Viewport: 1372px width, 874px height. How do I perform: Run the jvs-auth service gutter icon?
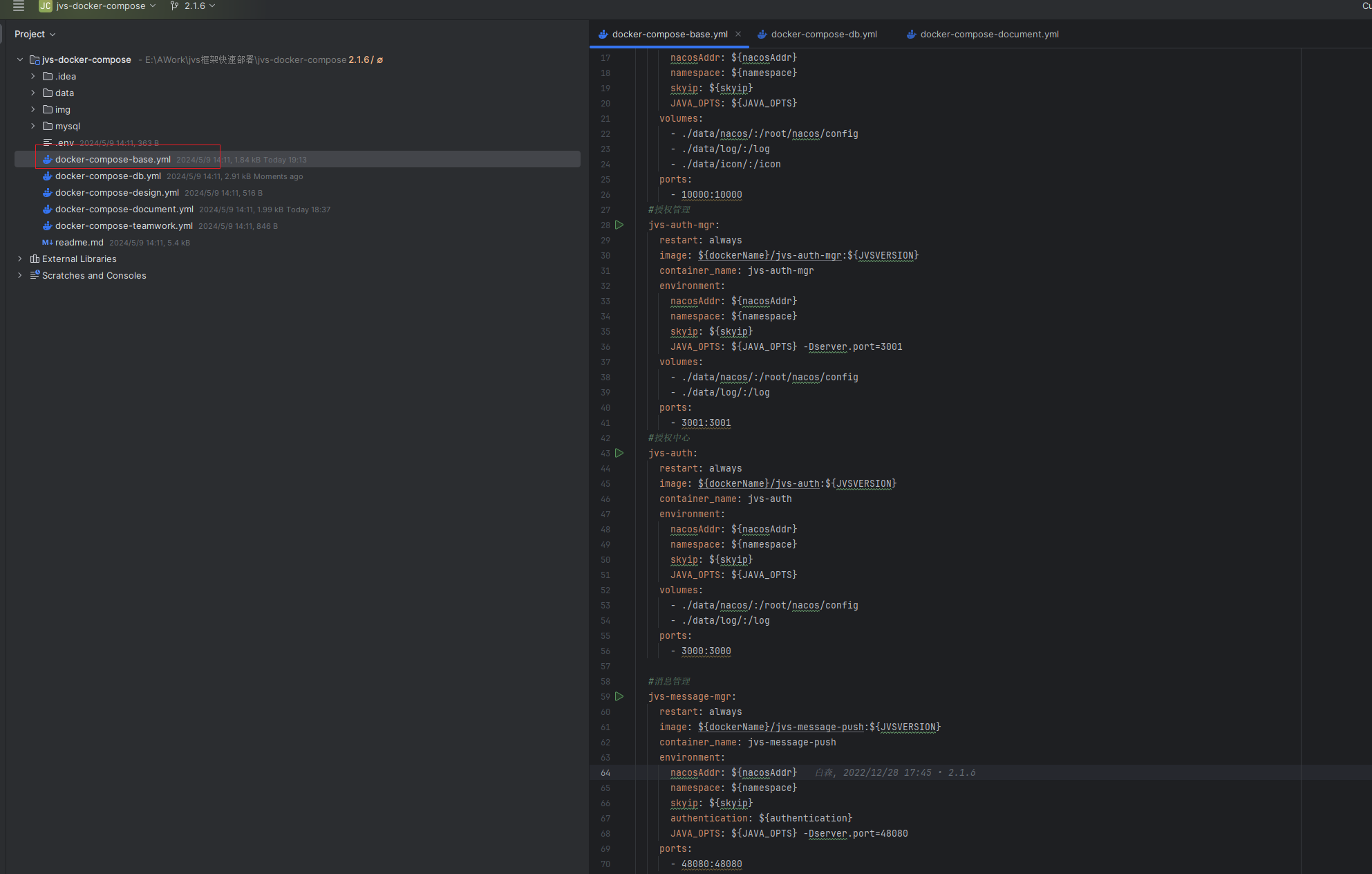(x=619, y=453)
